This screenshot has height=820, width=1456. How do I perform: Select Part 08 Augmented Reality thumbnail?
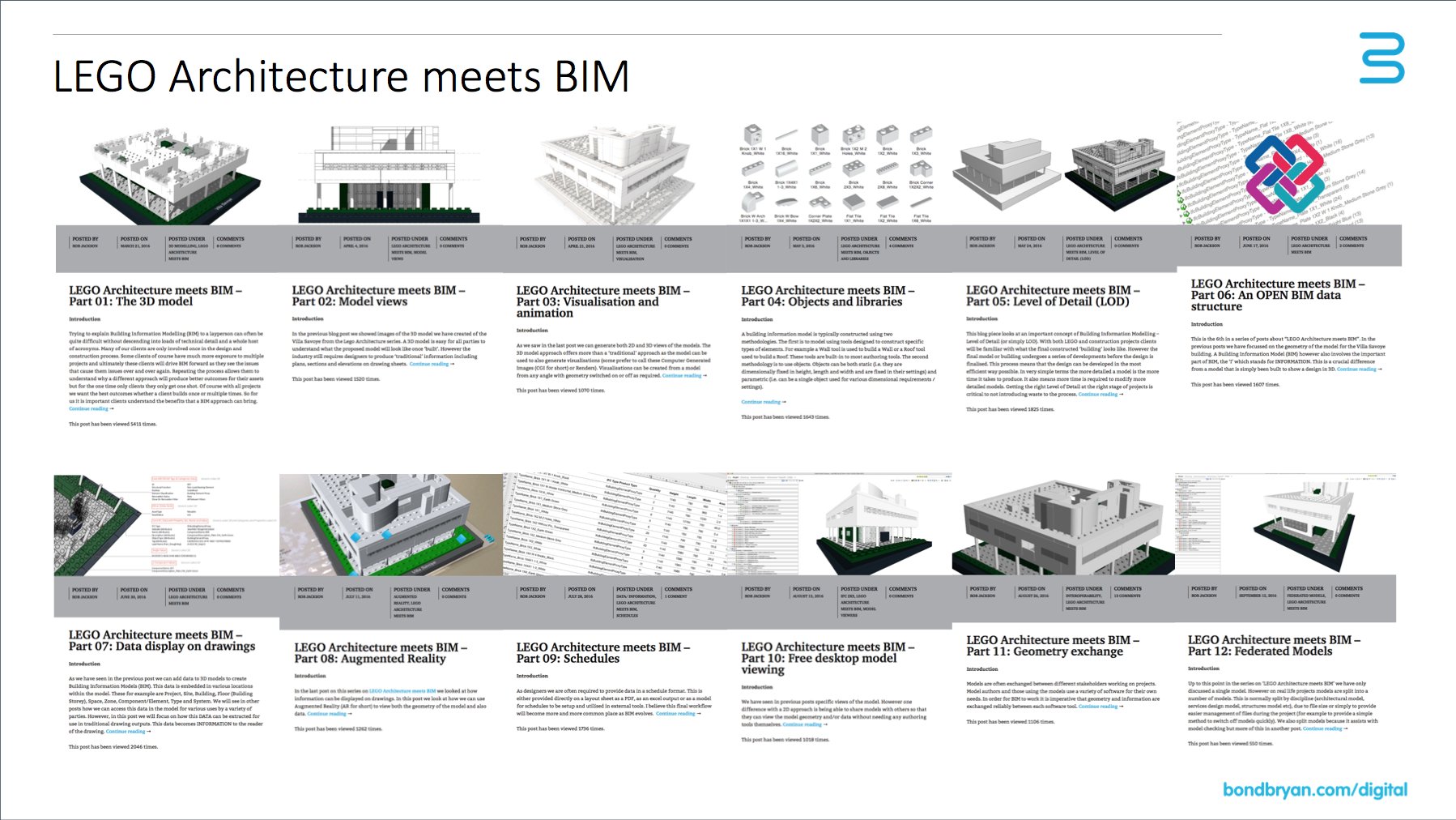(x=391, y=524)
